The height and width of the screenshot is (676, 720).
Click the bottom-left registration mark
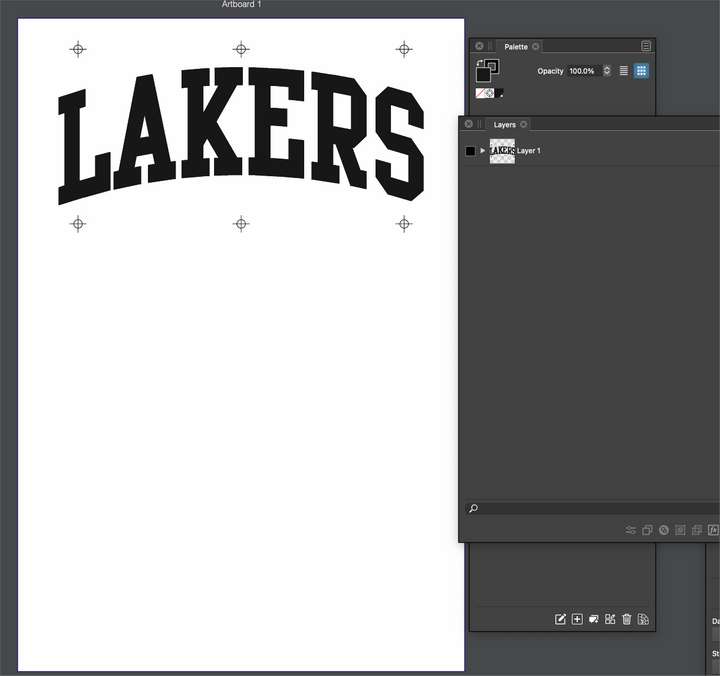click(x=78, y=224)
